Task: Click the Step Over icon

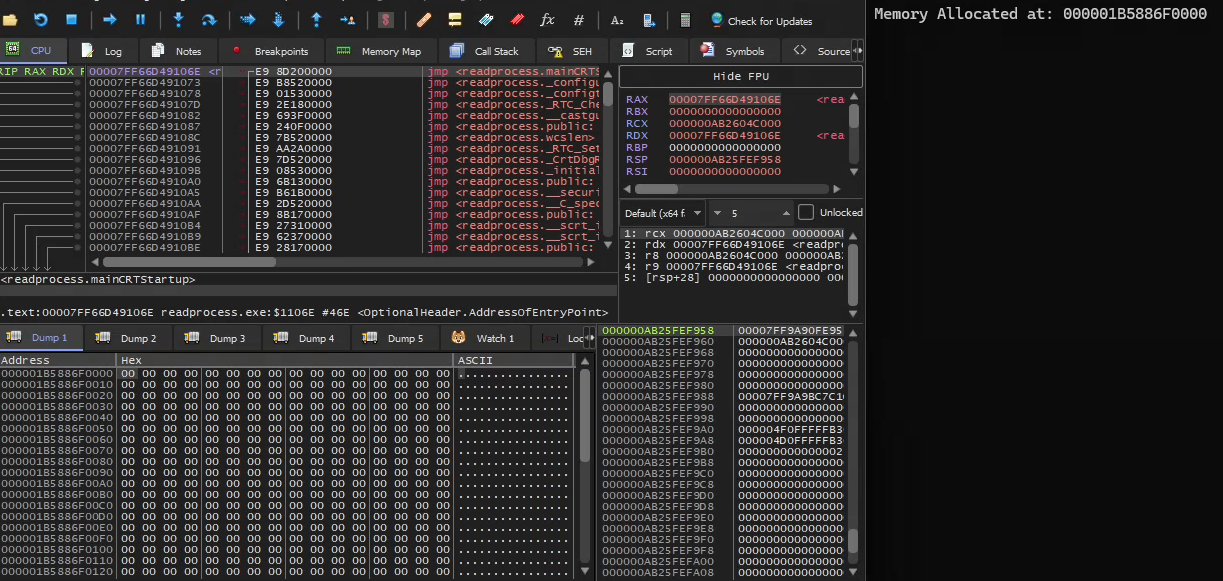Action: tap(208, 19)
